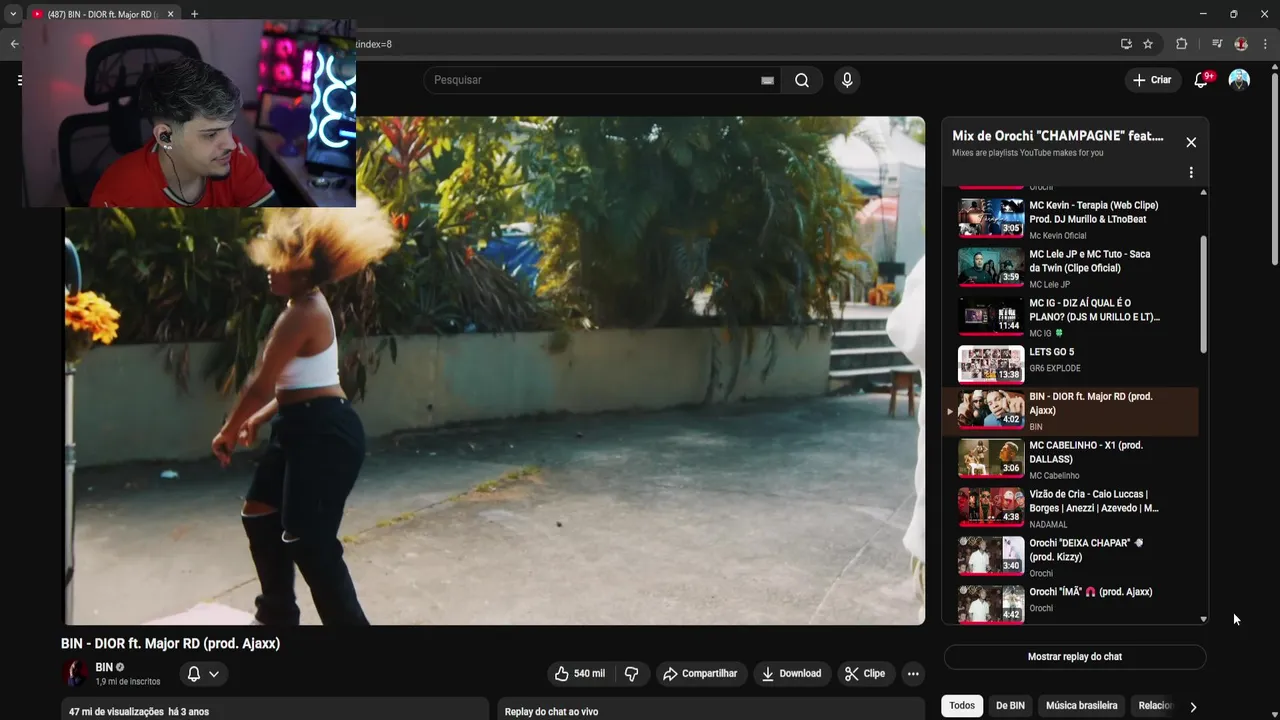The image size is (1280, 720).
Task: Click the video title BIN - DIOR
Action: 170,644
